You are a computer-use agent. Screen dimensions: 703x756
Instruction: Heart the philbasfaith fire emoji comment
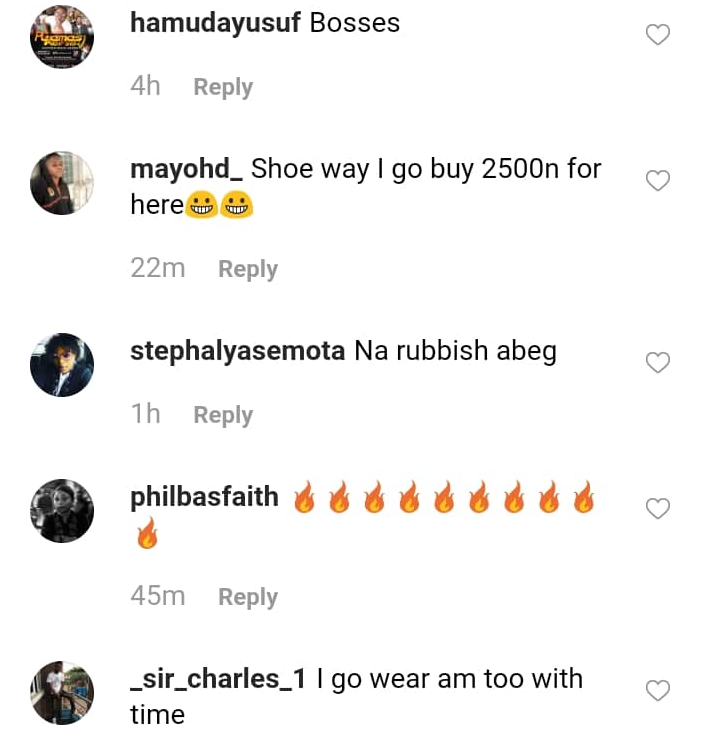pos(657,509)
